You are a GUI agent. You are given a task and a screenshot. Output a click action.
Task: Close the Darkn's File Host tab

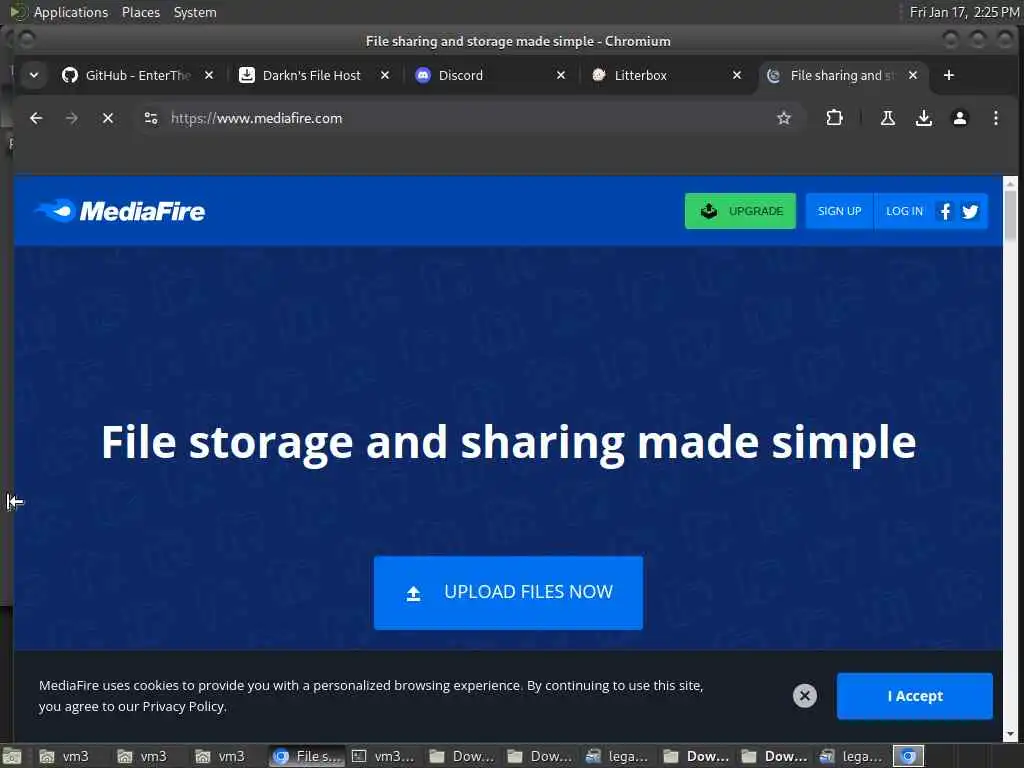coord(385,75)
